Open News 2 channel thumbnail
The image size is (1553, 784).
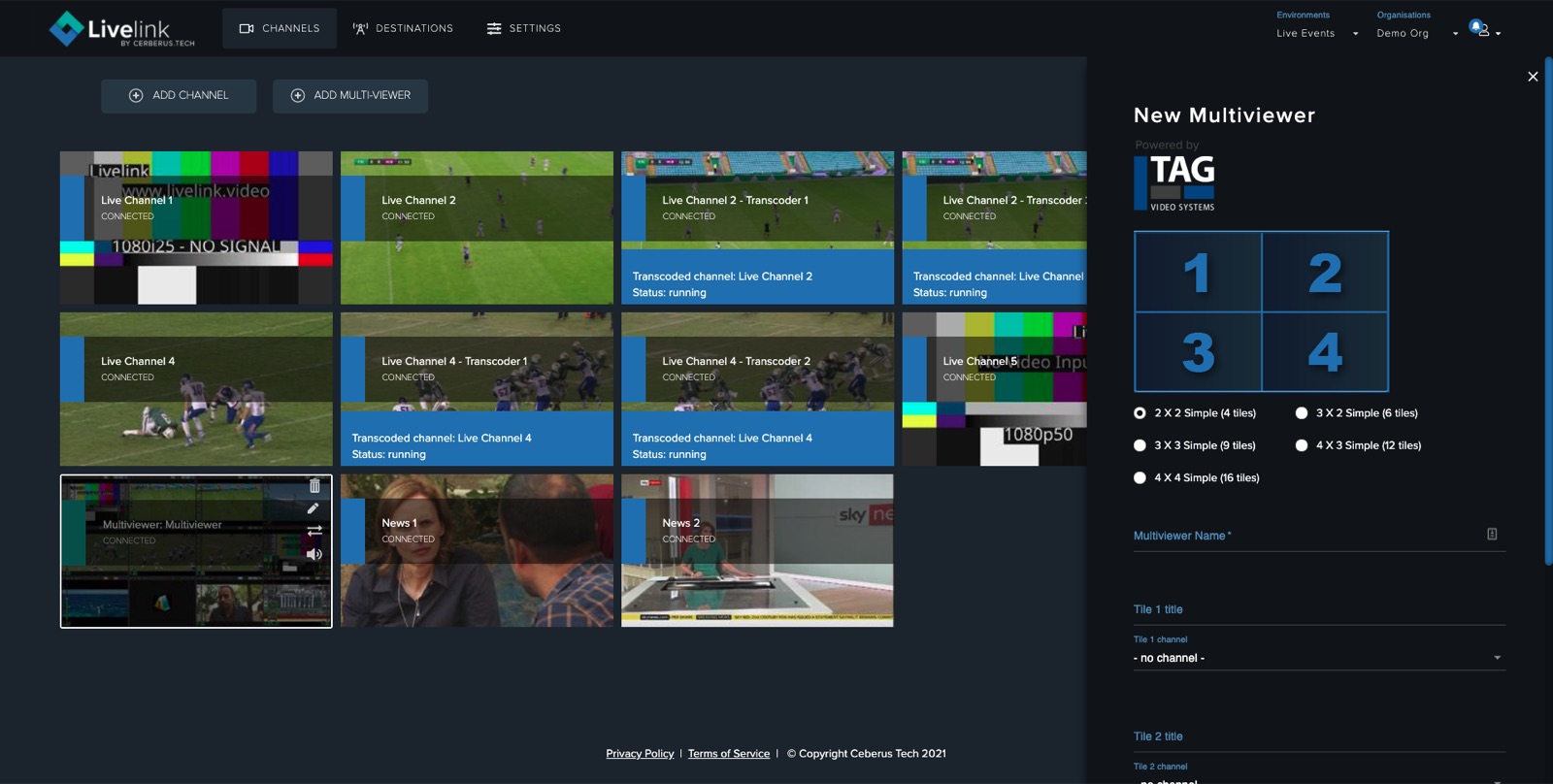click(x=757, y=551)
